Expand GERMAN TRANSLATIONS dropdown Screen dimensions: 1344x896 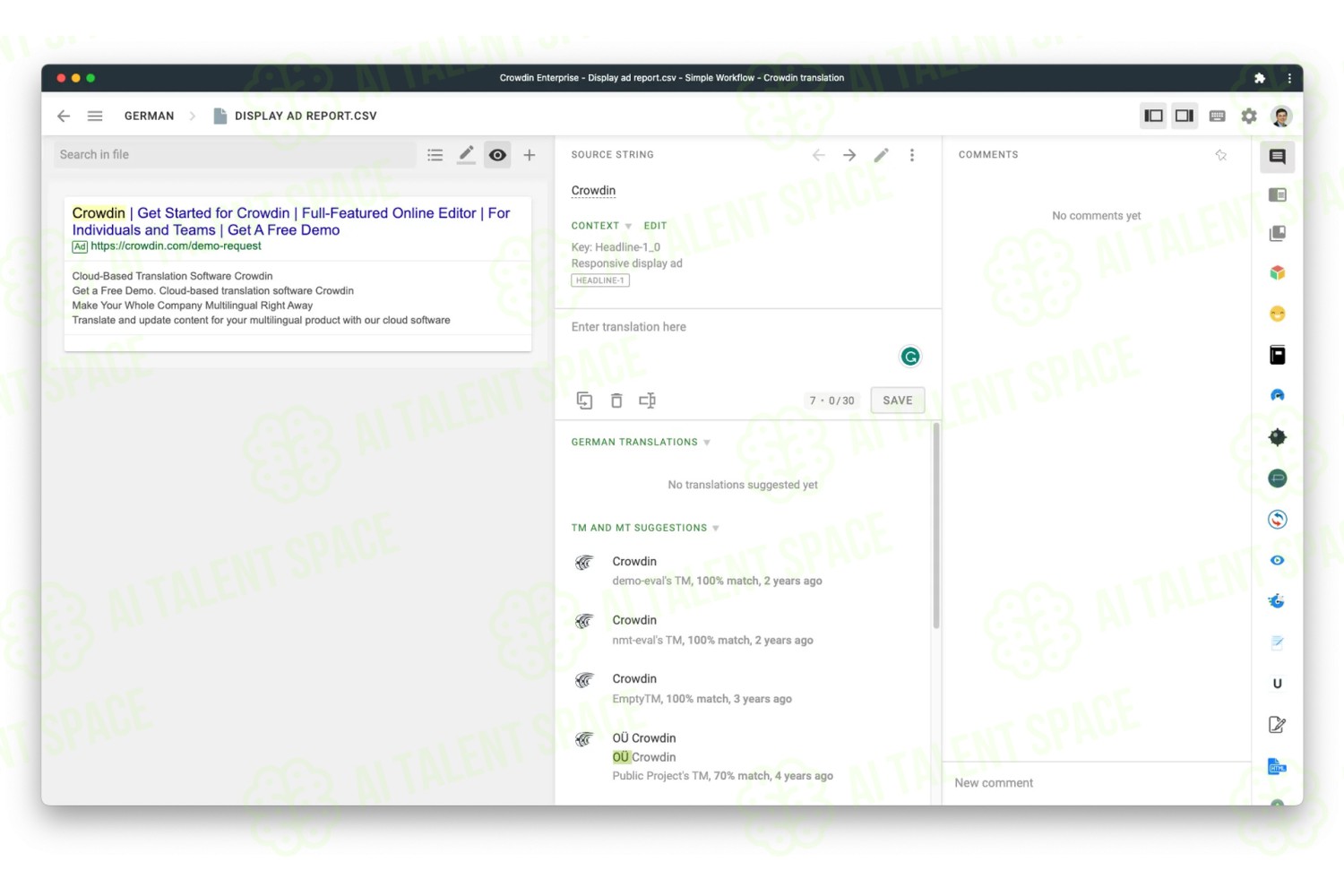[x=641, y=442]
